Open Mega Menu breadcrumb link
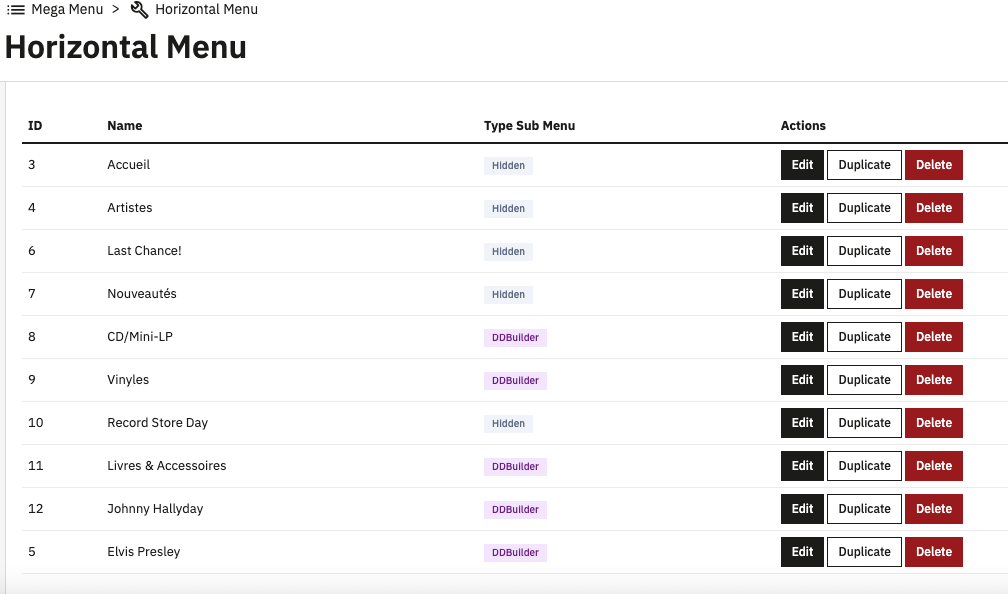Screen dimensions: 1008x594 point(67,10)
